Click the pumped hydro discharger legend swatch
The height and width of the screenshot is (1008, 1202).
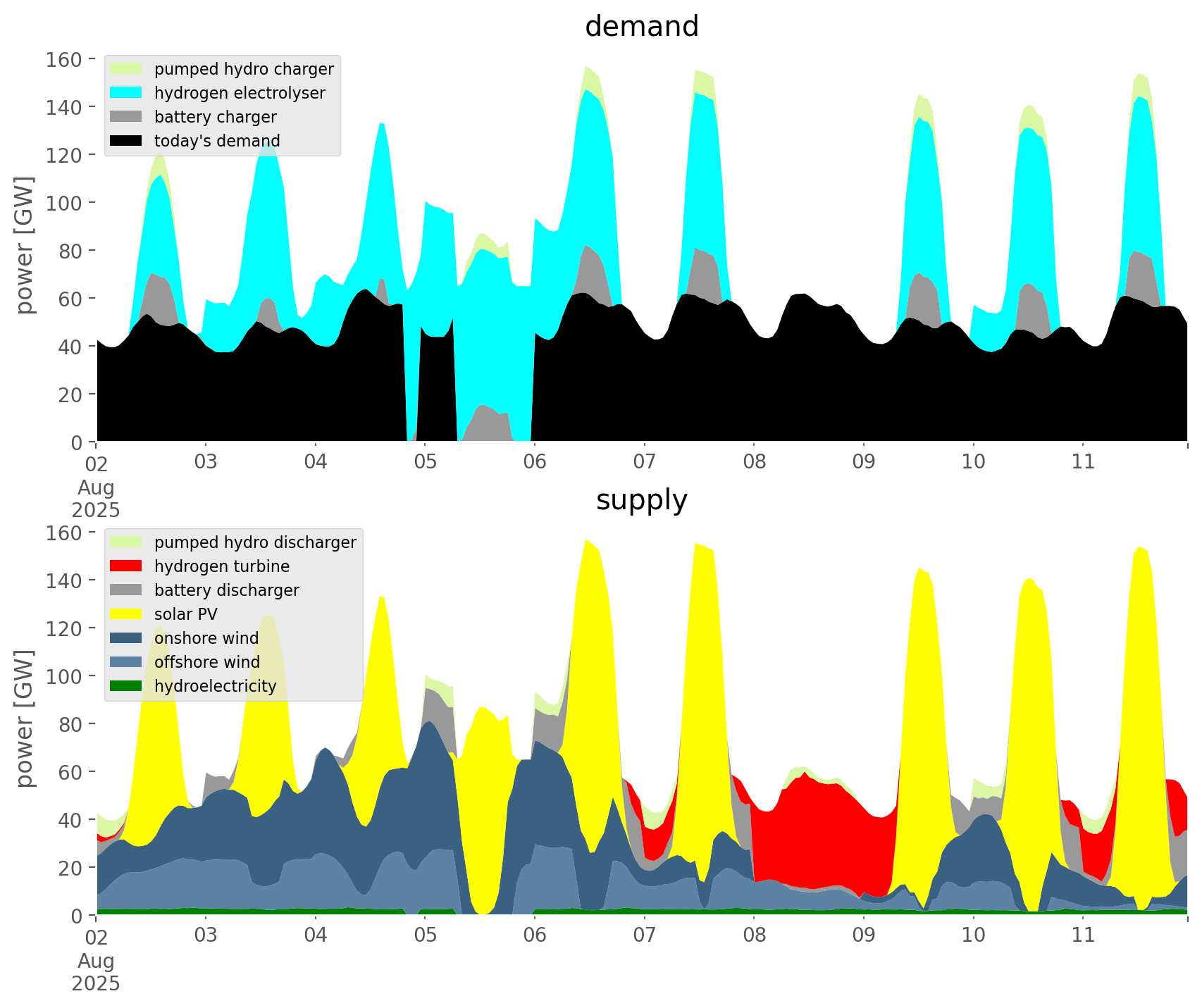(x=126, y=542)
